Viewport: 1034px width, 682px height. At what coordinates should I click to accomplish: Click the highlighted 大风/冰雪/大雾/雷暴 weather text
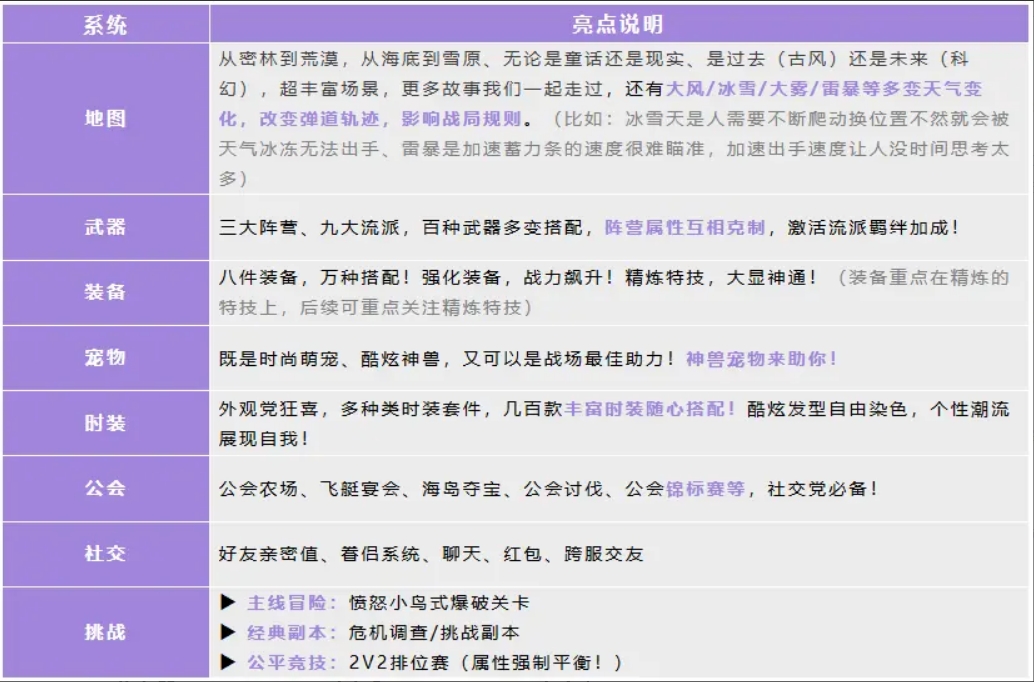click(763, 88)
